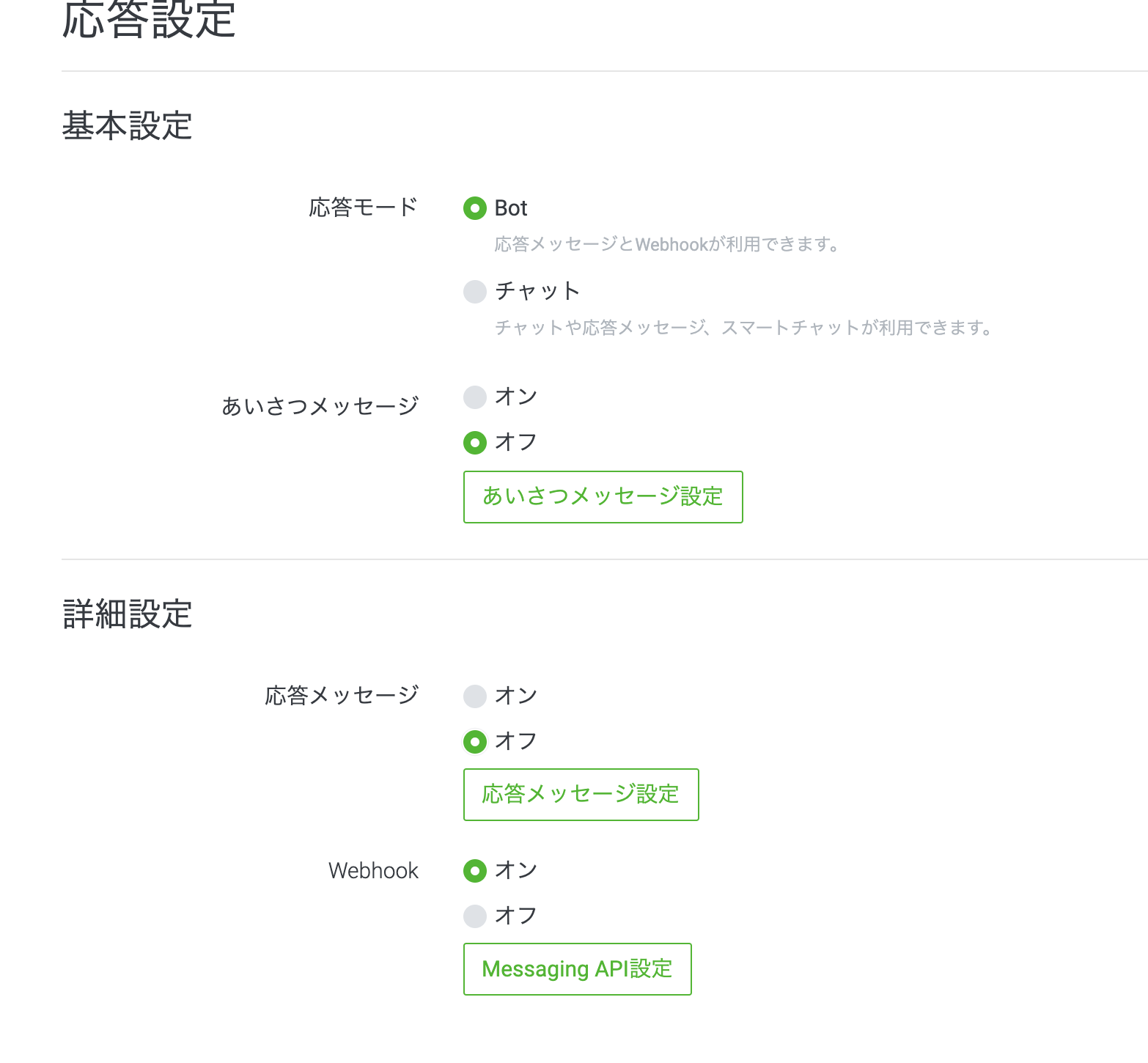Click the あいさつメッセージ label

pos(321,404)
